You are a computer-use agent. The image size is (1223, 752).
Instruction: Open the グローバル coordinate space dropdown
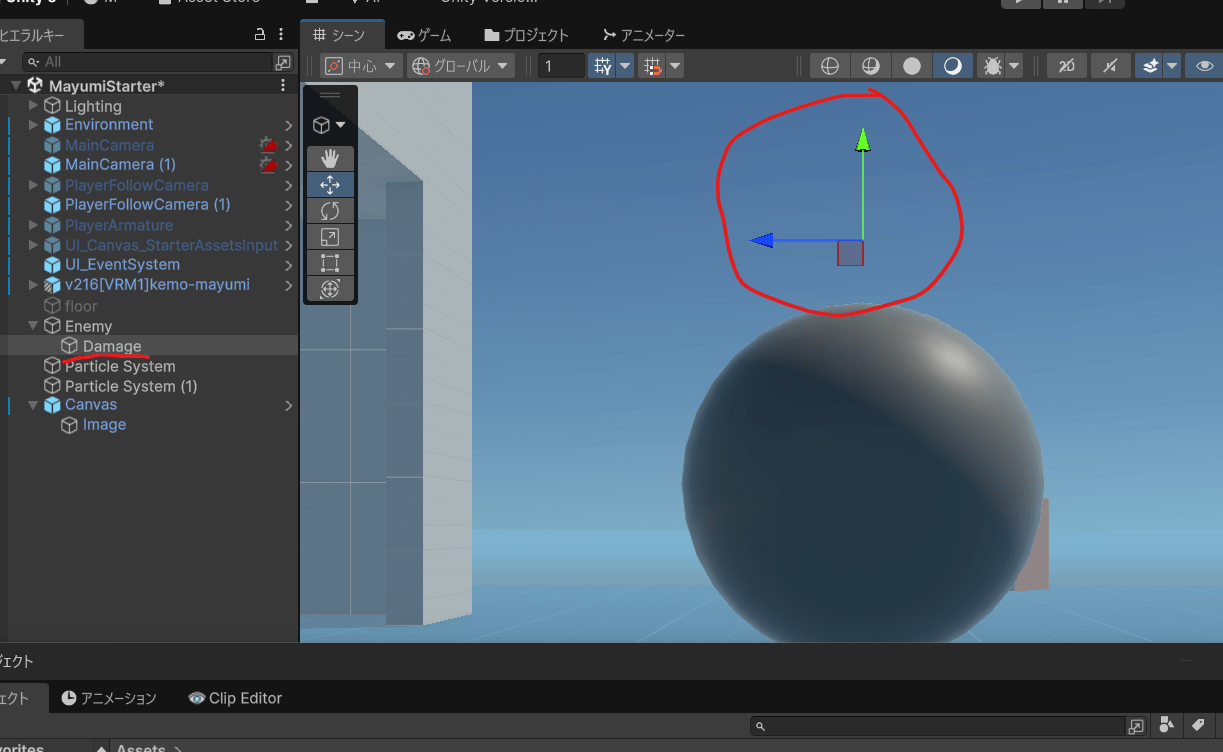(x=461, y=66)
